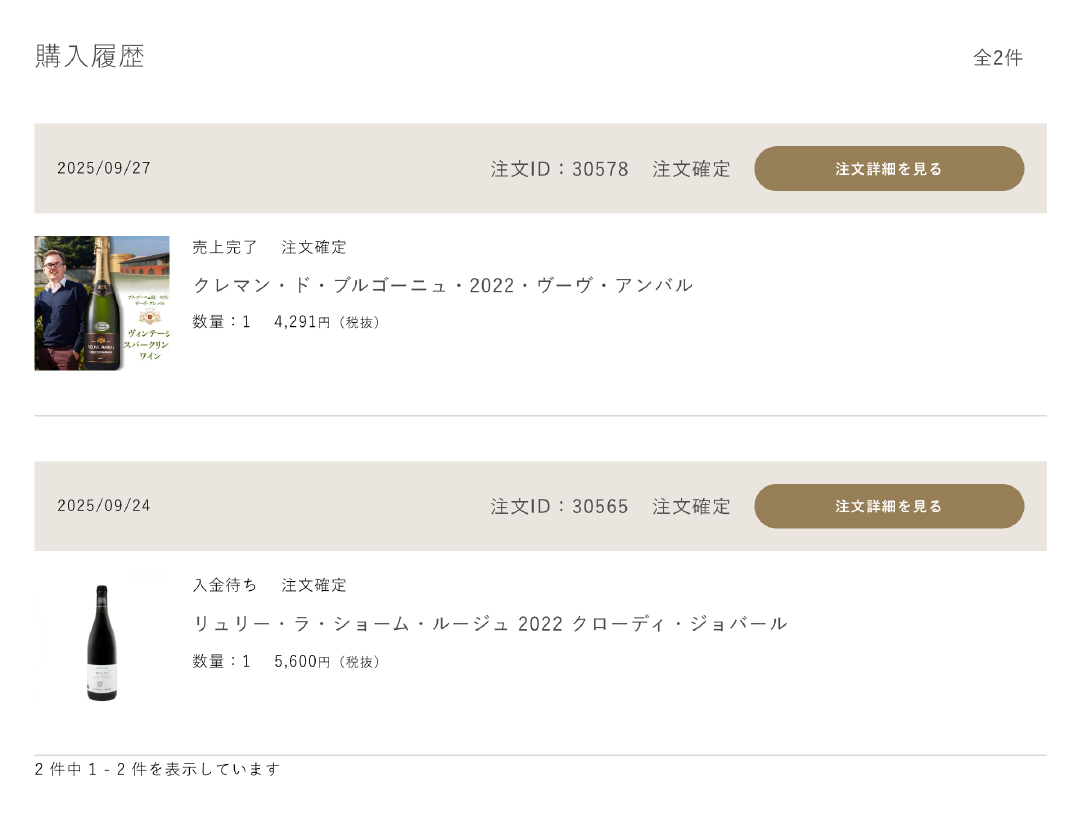Click 注文確定 beside order ID 30578
The image size is (1081, 815).
click(x=691, y=169)
